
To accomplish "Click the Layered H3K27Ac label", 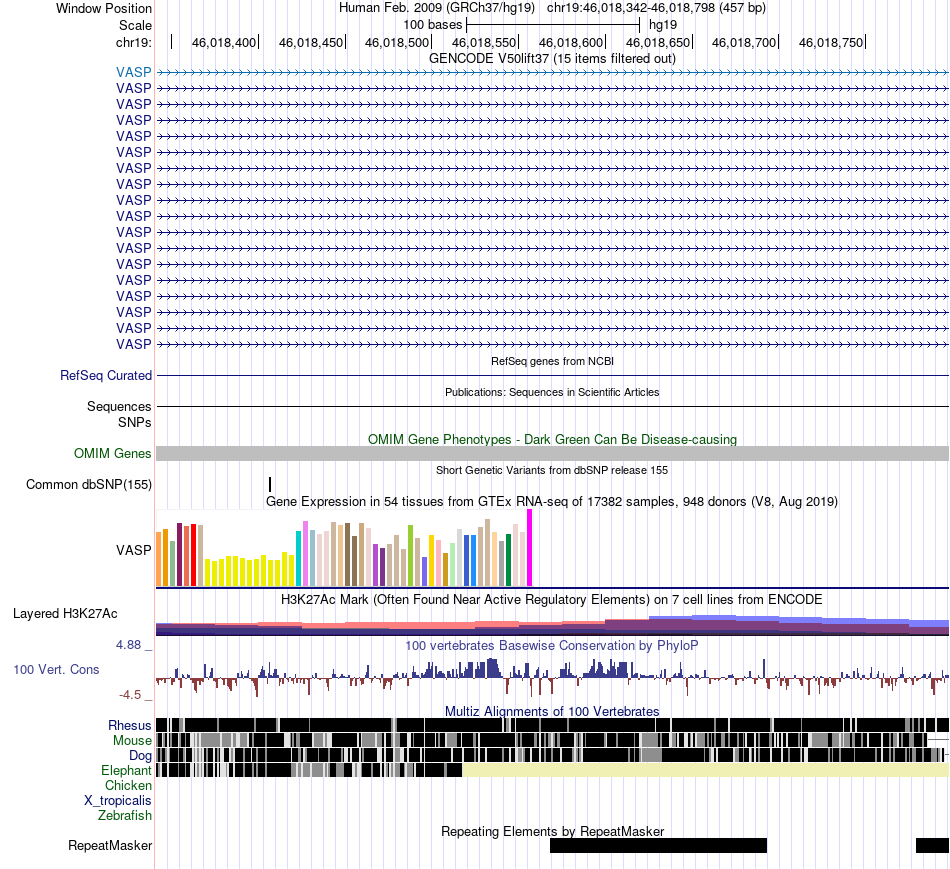I will (65, 613).
